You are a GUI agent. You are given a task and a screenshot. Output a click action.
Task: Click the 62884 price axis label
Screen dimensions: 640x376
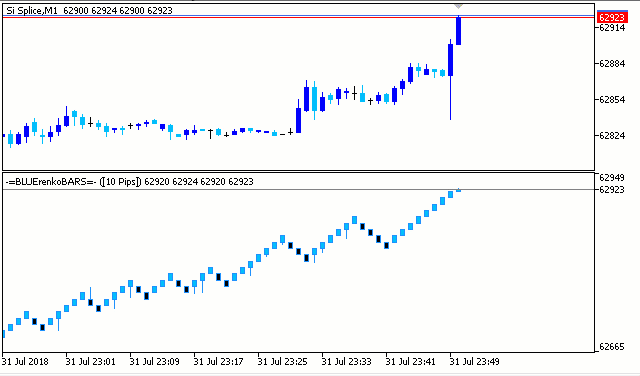point(612,64)
